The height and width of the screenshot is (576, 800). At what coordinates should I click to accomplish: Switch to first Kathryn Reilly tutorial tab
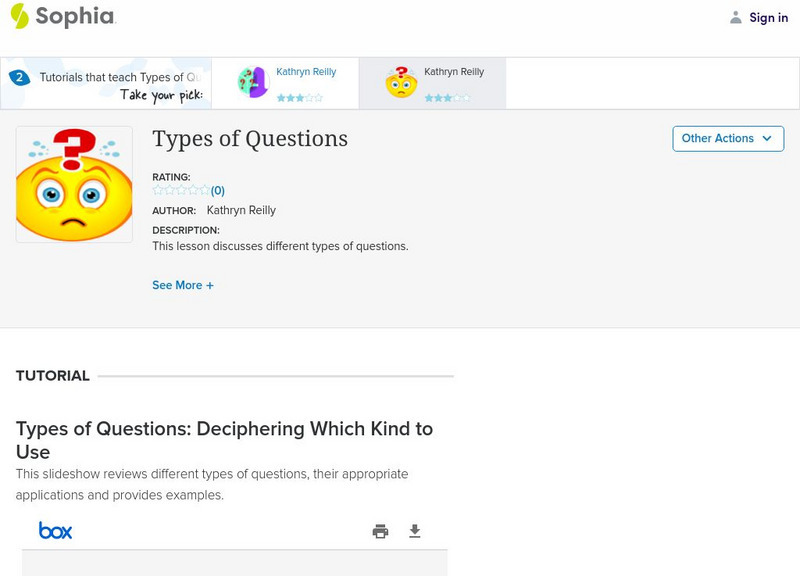[306, 72]
